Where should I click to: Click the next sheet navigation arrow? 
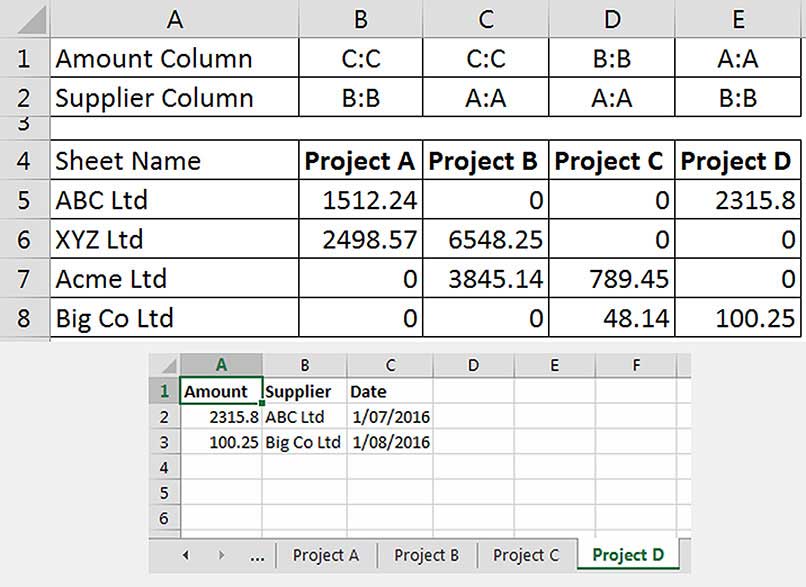[221, 555]
